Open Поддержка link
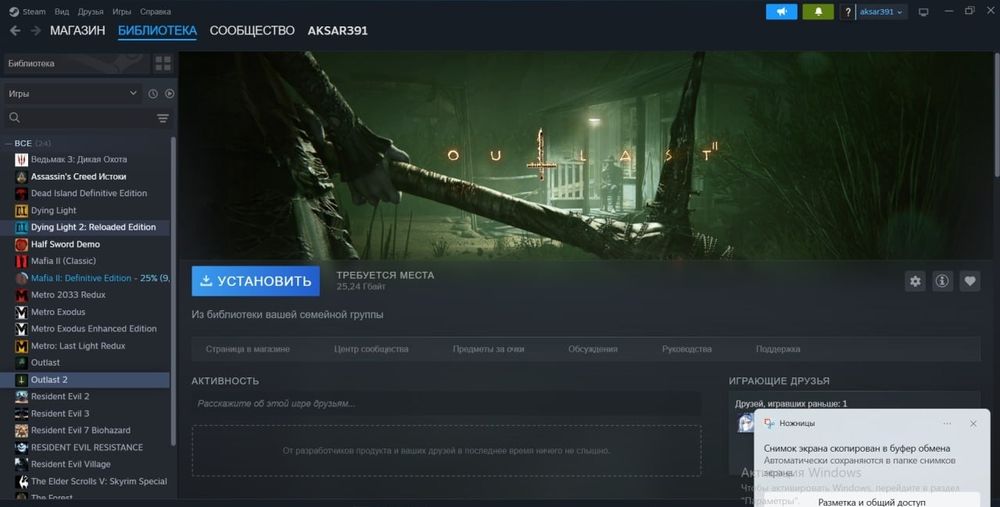Screen dimensions: 1000x507 (778, 349)
